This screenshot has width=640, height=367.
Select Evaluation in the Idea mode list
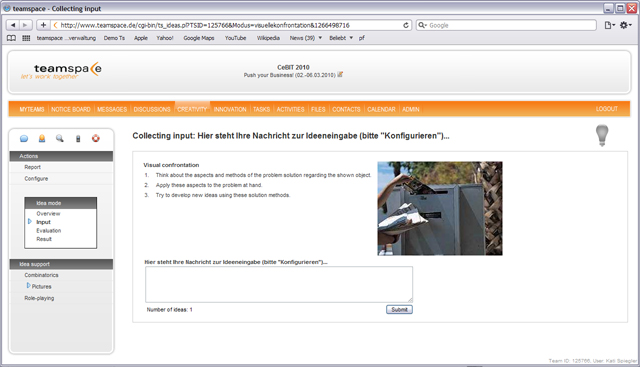49,231
